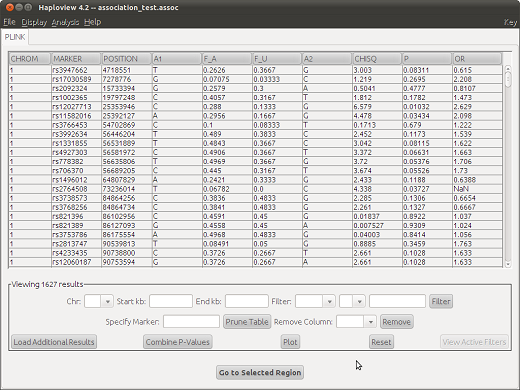Click the End kb input field

247,301
